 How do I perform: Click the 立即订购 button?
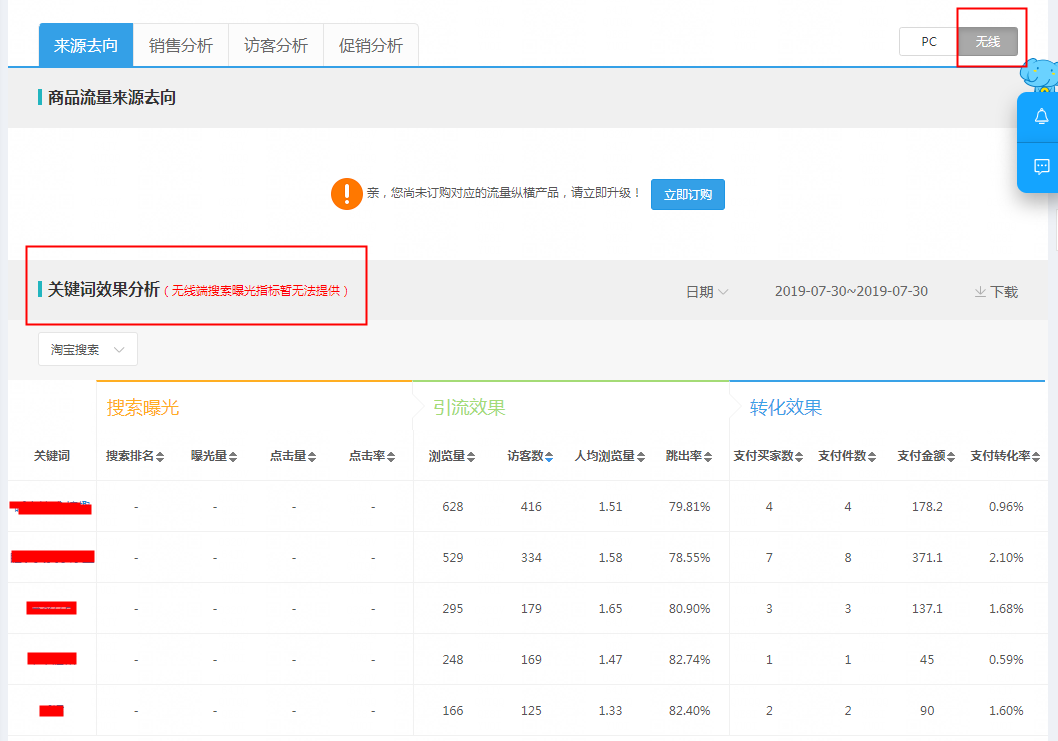point(687,195)
